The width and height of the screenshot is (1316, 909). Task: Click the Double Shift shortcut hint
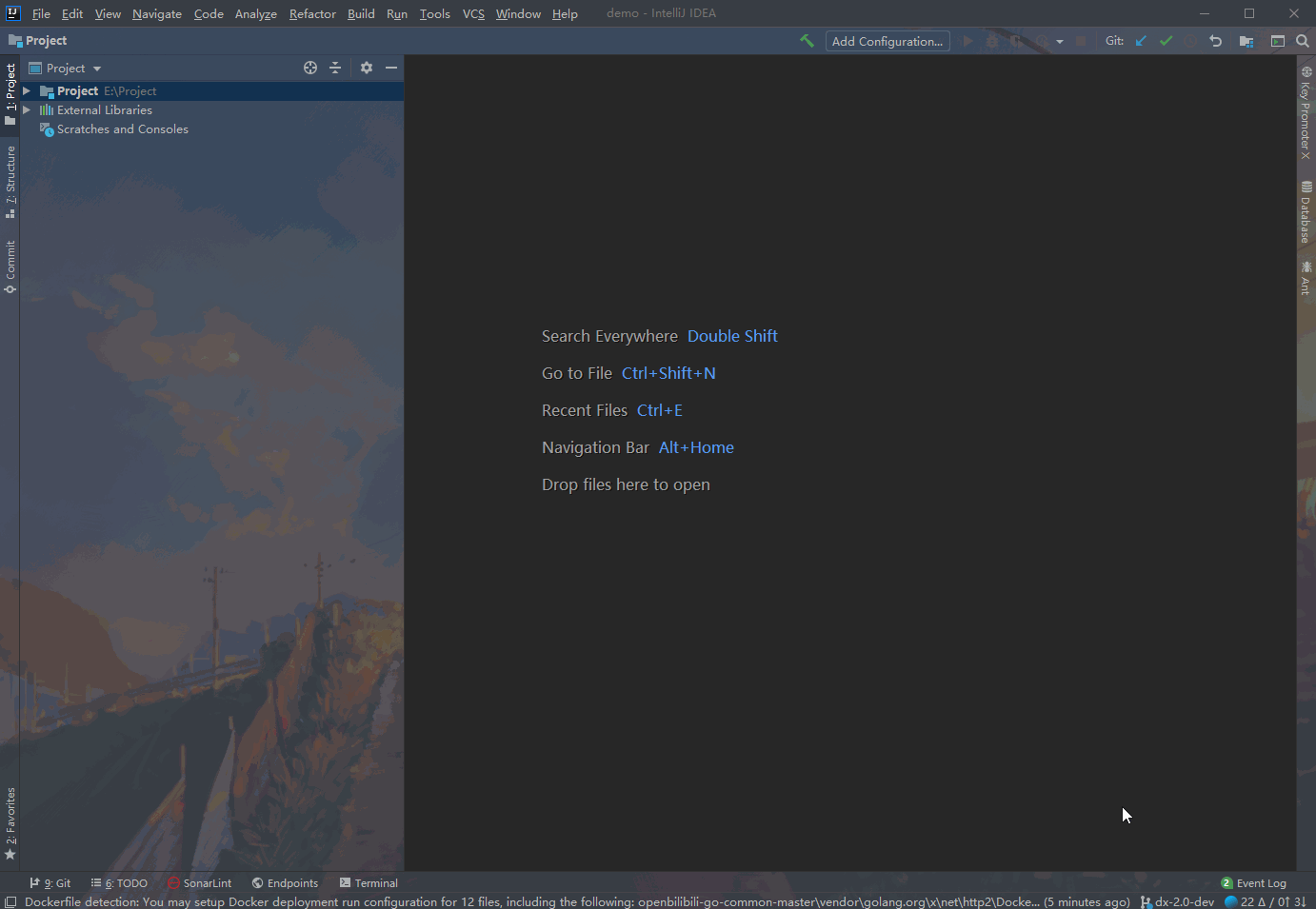pyautogui.click(x=732, y=336)
